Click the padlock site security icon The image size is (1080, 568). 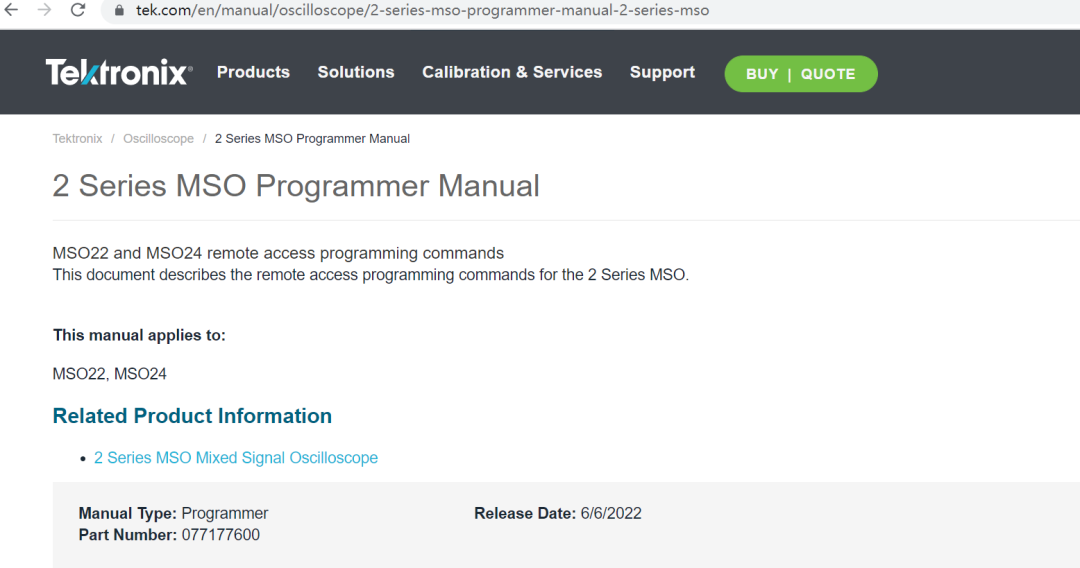(119, 10)
